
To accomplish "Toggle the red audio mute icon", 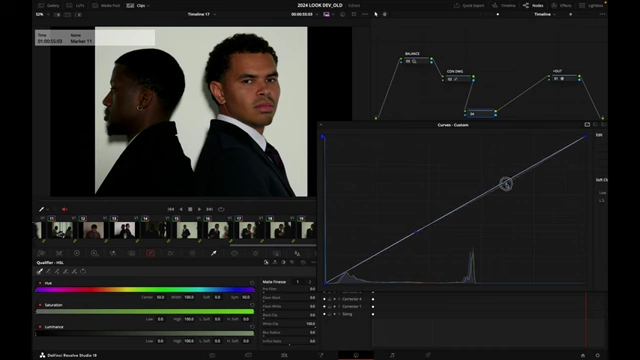I will 64,209.
